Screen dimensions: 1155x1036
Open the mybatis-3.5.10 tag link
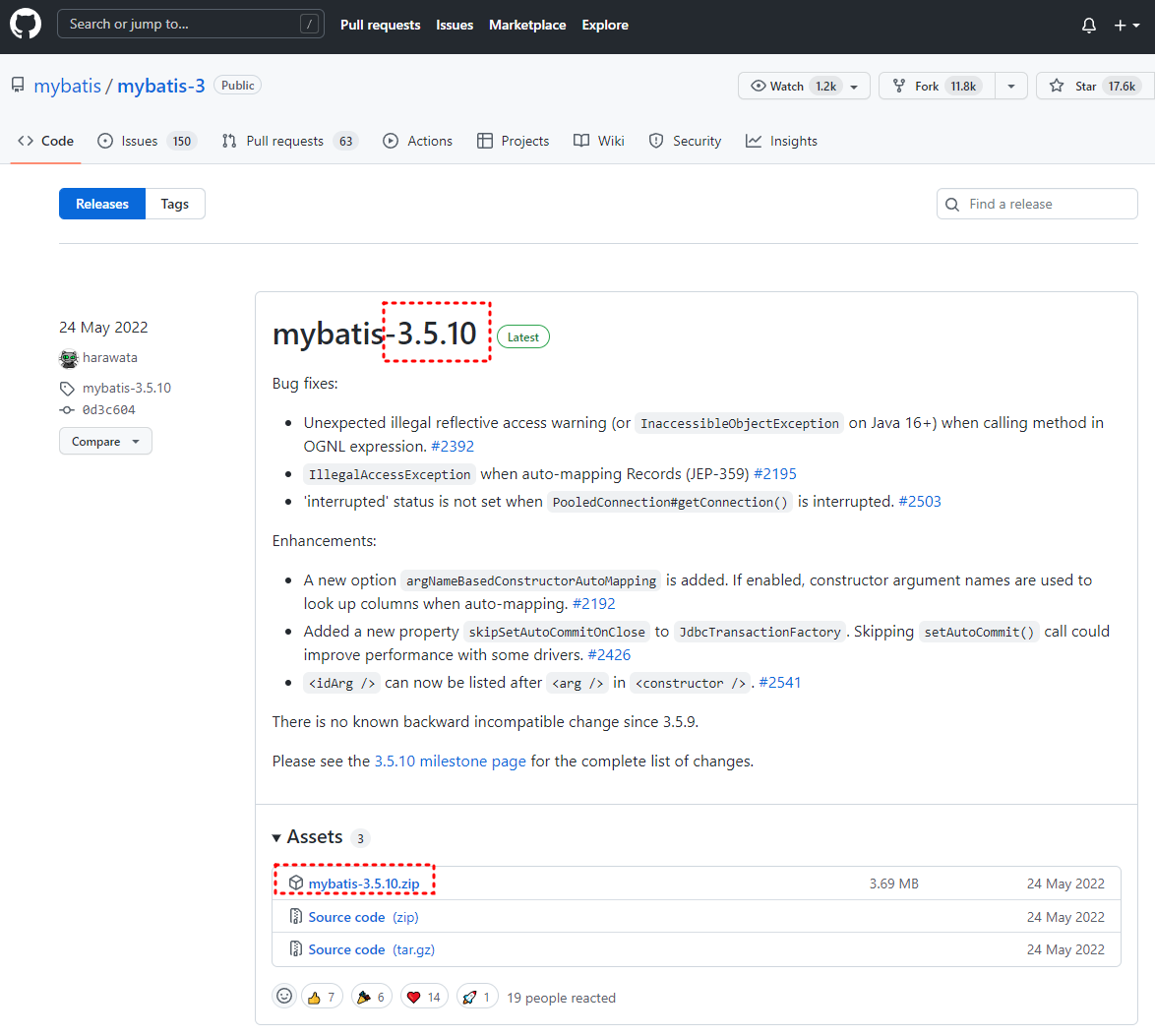[127, 388]
